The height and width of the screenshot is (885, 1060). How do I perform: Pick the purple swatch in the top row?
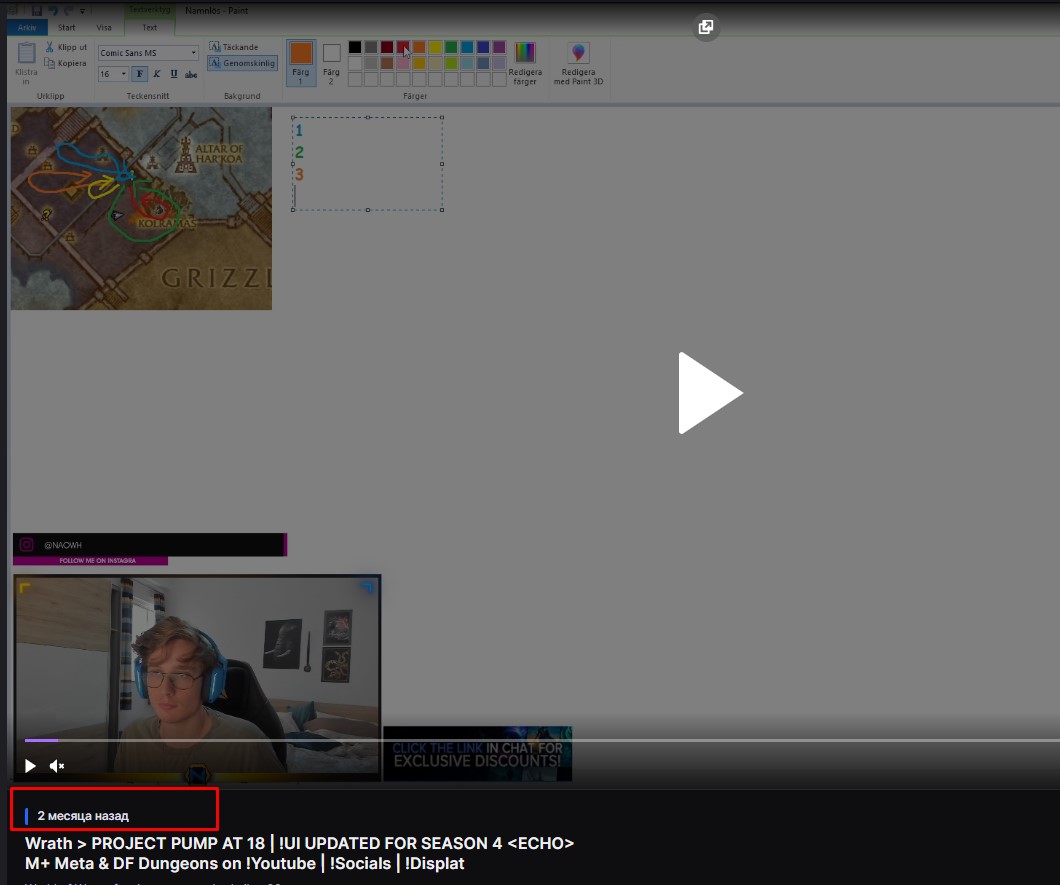coord(499,47)
